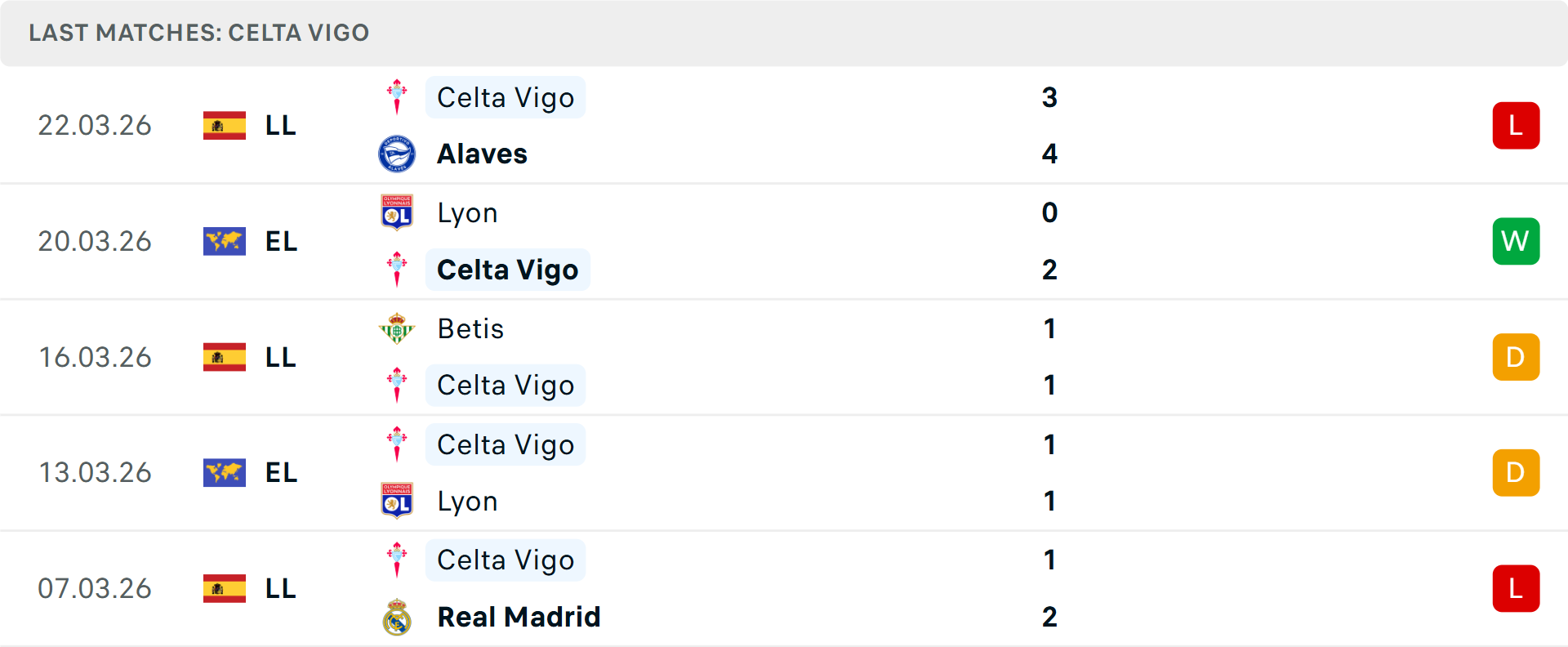Viewport: 1568px width, 647px height.
Task: Open the Betis club crest
Action: [398, 328]
